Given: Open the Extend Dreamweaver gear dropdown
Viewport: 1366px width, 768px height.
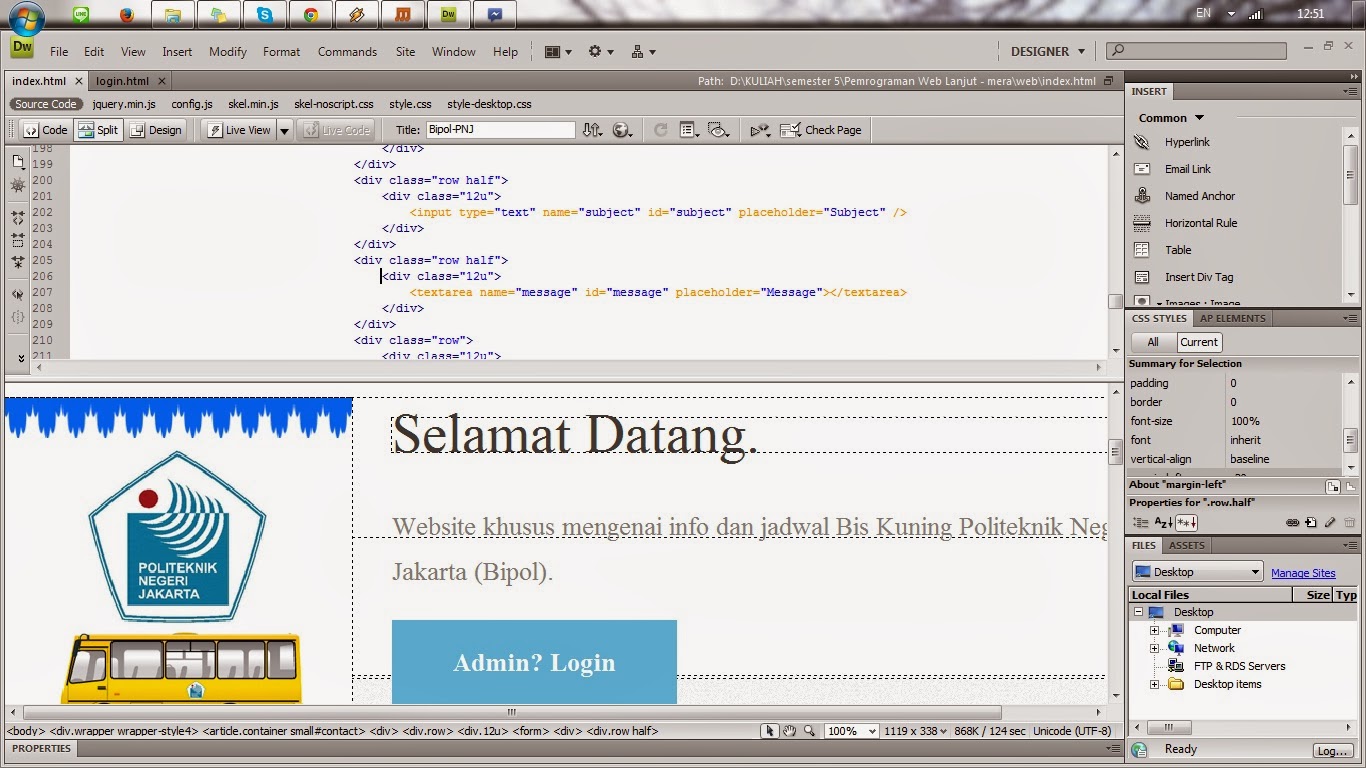Looking at the screenshot, I should point(601,52).
